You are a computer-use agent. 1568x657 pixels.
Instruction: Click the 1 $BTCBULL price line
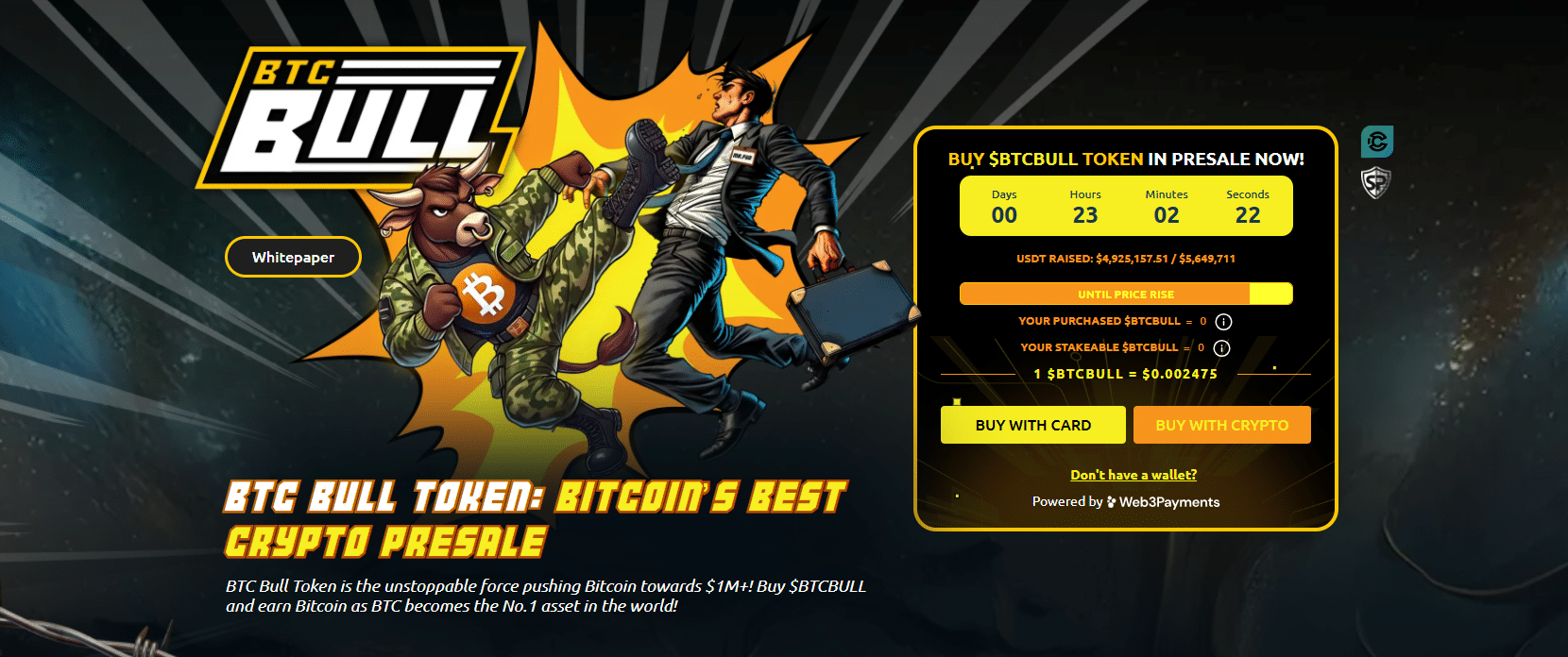(x=1126, y=374)
